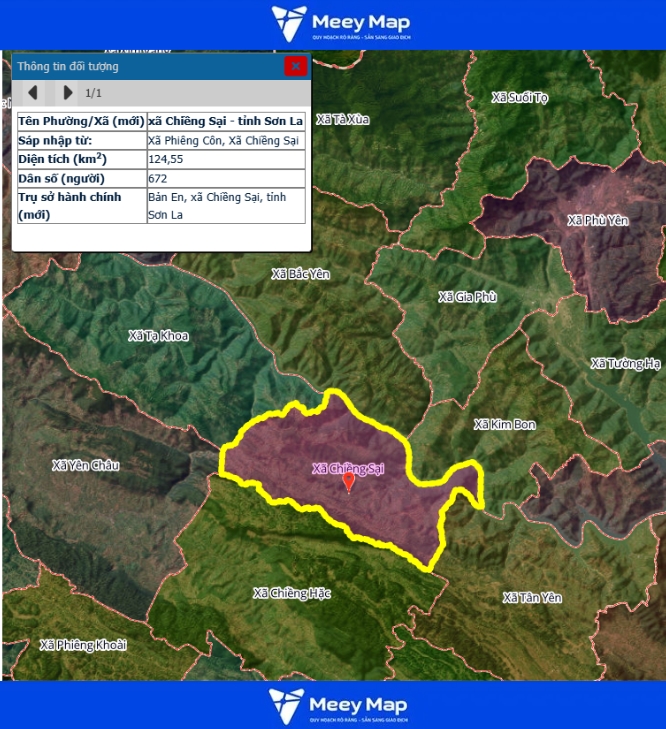Select Xã Phiêng Khoài on the map

[83, 645]
